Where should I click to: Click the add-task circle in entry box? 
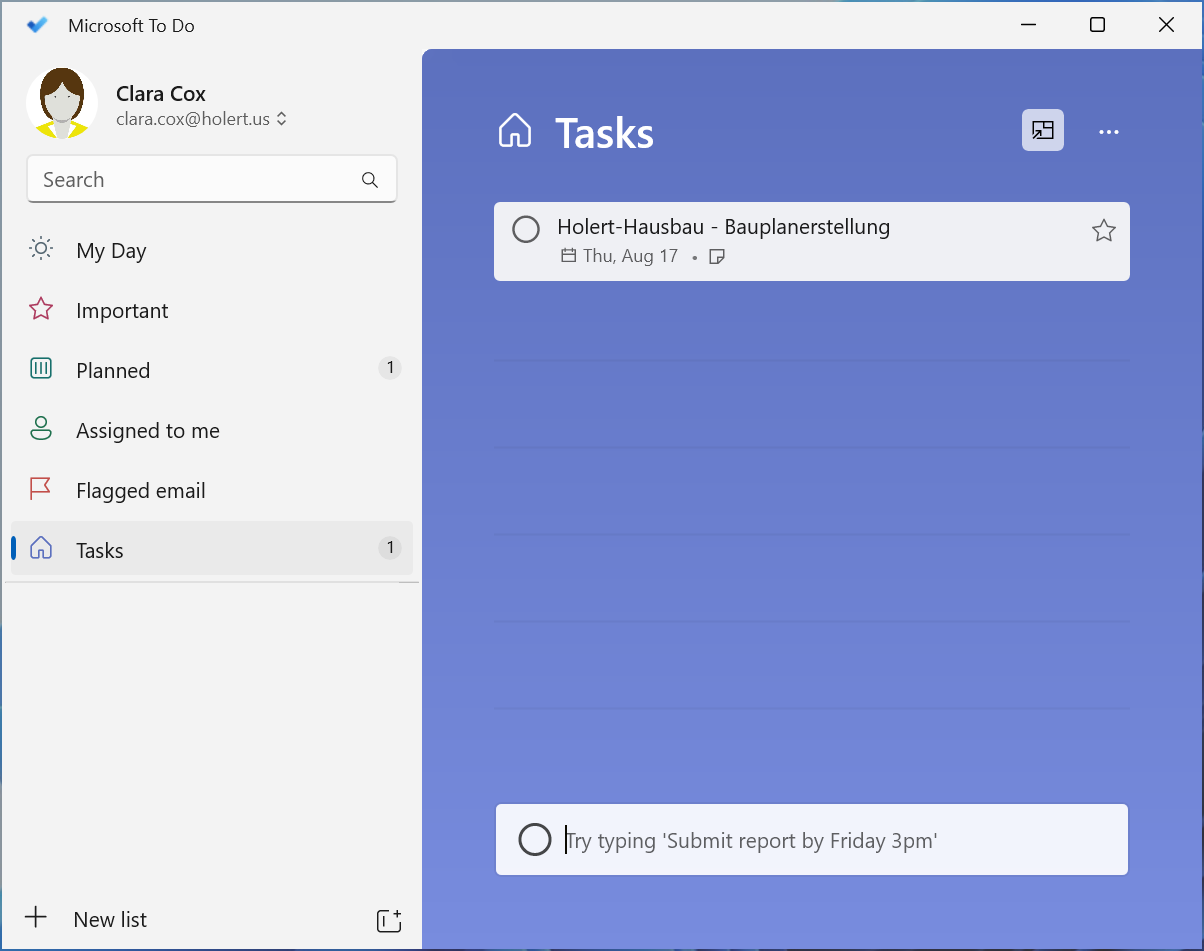[535, 839]
